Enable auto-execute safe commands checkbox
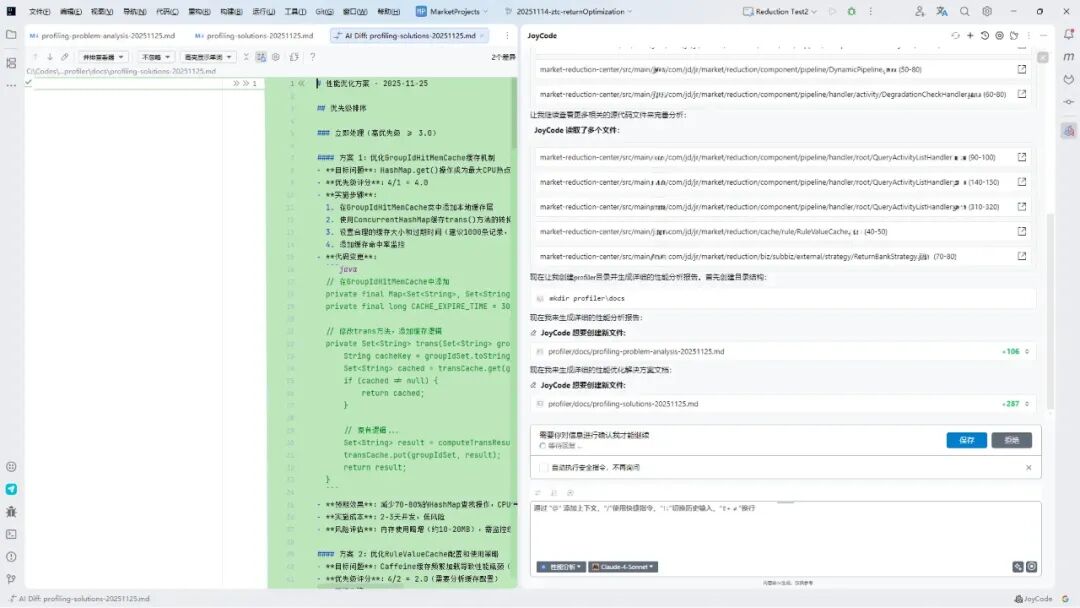 543,468
